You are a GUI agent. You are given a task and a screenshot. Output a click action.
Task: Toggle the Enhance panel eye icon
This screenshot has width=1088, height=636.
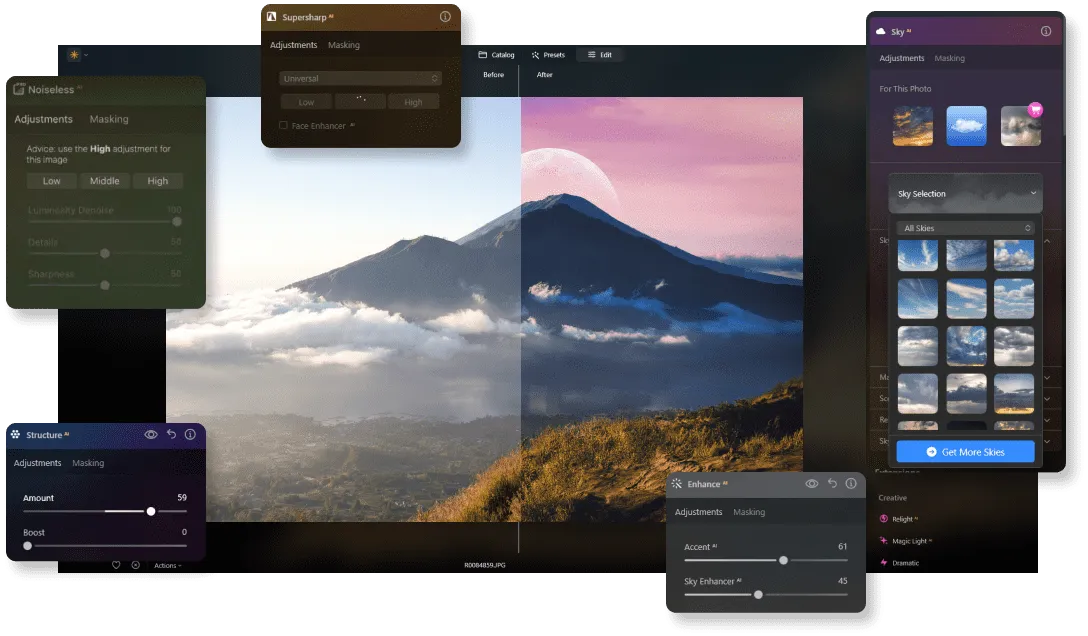click(x=812, y=484)
